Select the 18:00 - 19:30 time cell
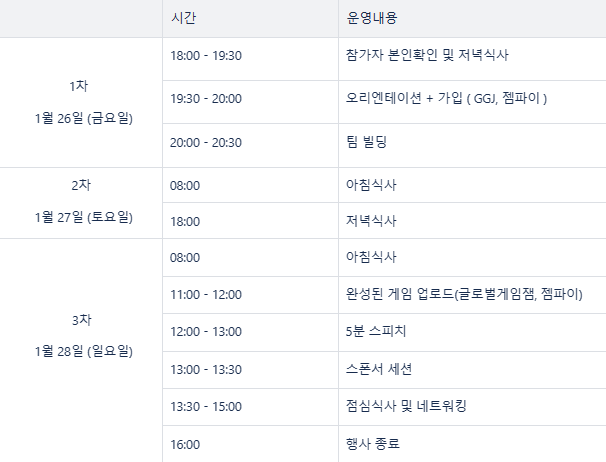This screenshot has width=606, height=462. tap(207, 56)
